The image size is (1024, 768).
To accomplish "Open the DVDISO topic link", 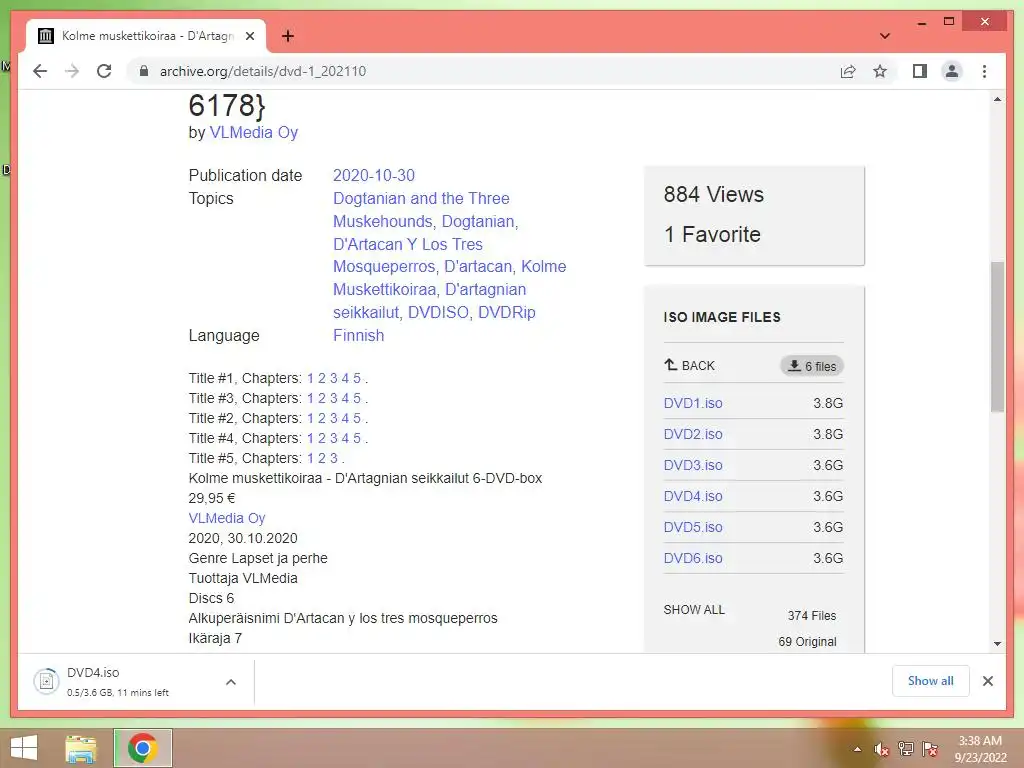I will pyautogui.click(x=438, y=312).
